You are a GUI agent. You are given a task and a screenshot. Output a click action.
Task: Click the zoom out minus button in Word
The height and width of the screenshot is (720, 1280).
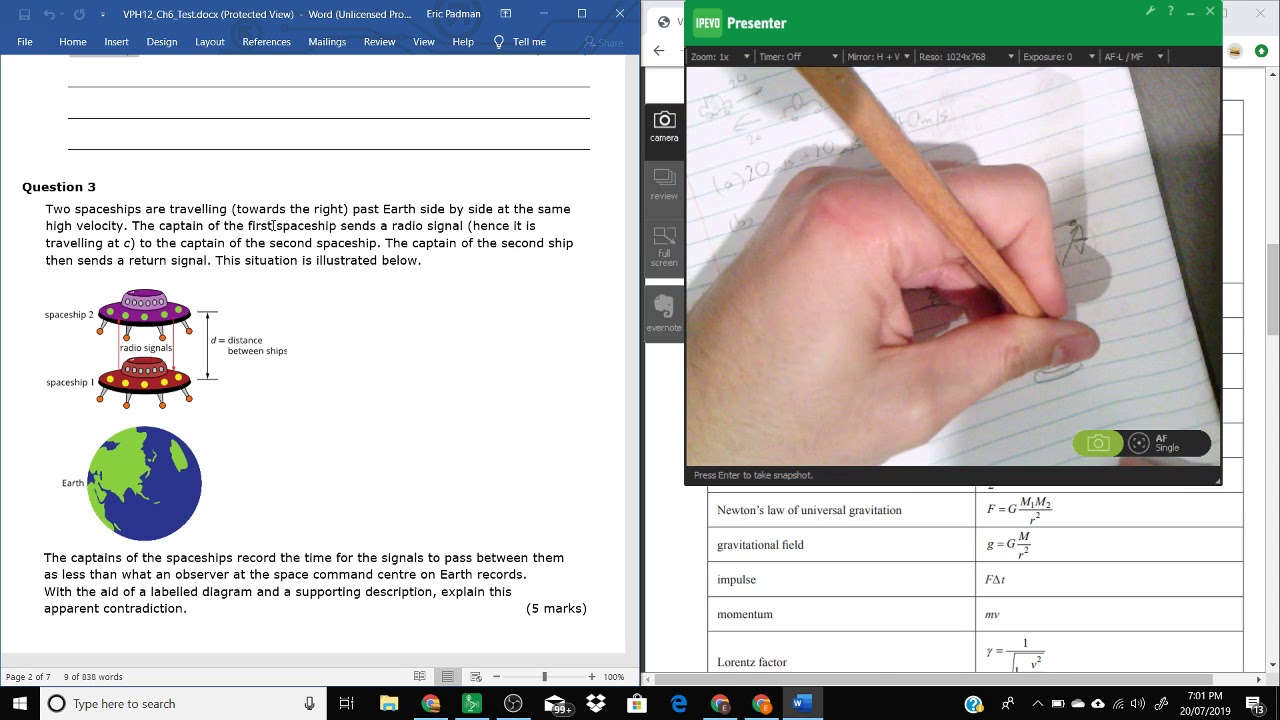(x=496, y=677)
